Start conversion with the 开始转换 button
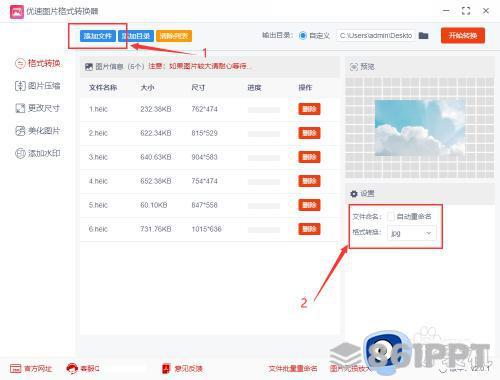 [463, 36]
